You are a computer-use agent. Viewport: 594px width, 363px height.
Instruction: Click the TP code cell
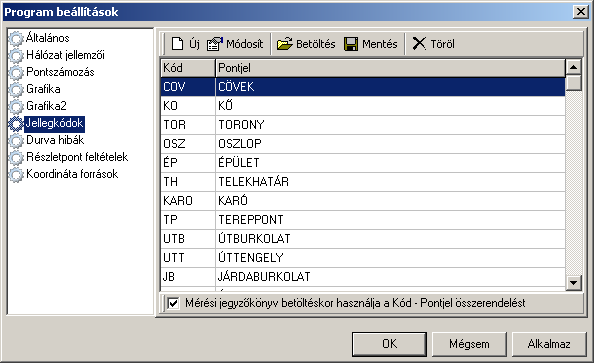click(188, 220)
